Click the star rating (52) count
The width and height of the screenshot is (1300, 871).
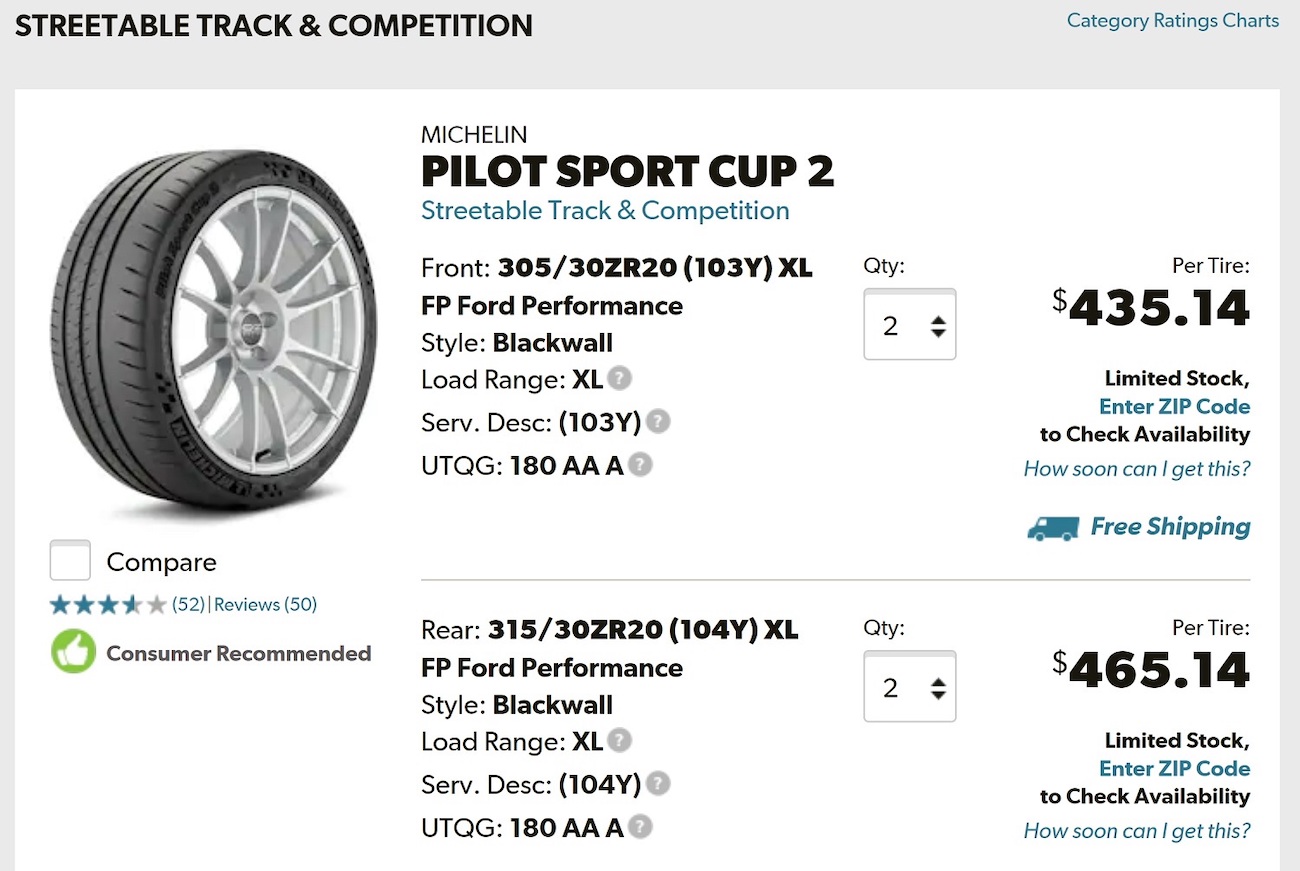point(187,604)
